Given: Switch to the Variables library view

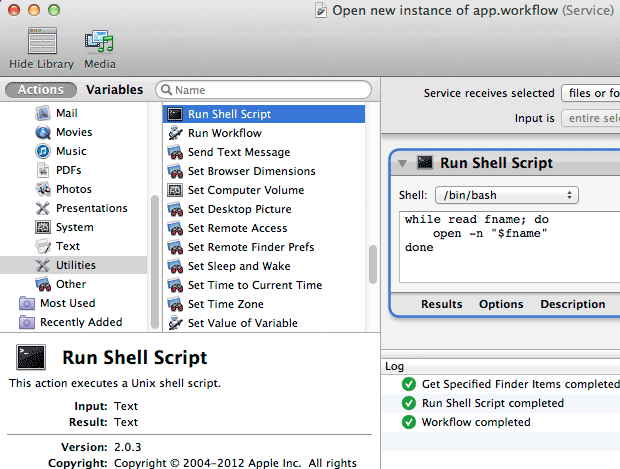Looking at the screenshot, I should (x=114, y=90).
